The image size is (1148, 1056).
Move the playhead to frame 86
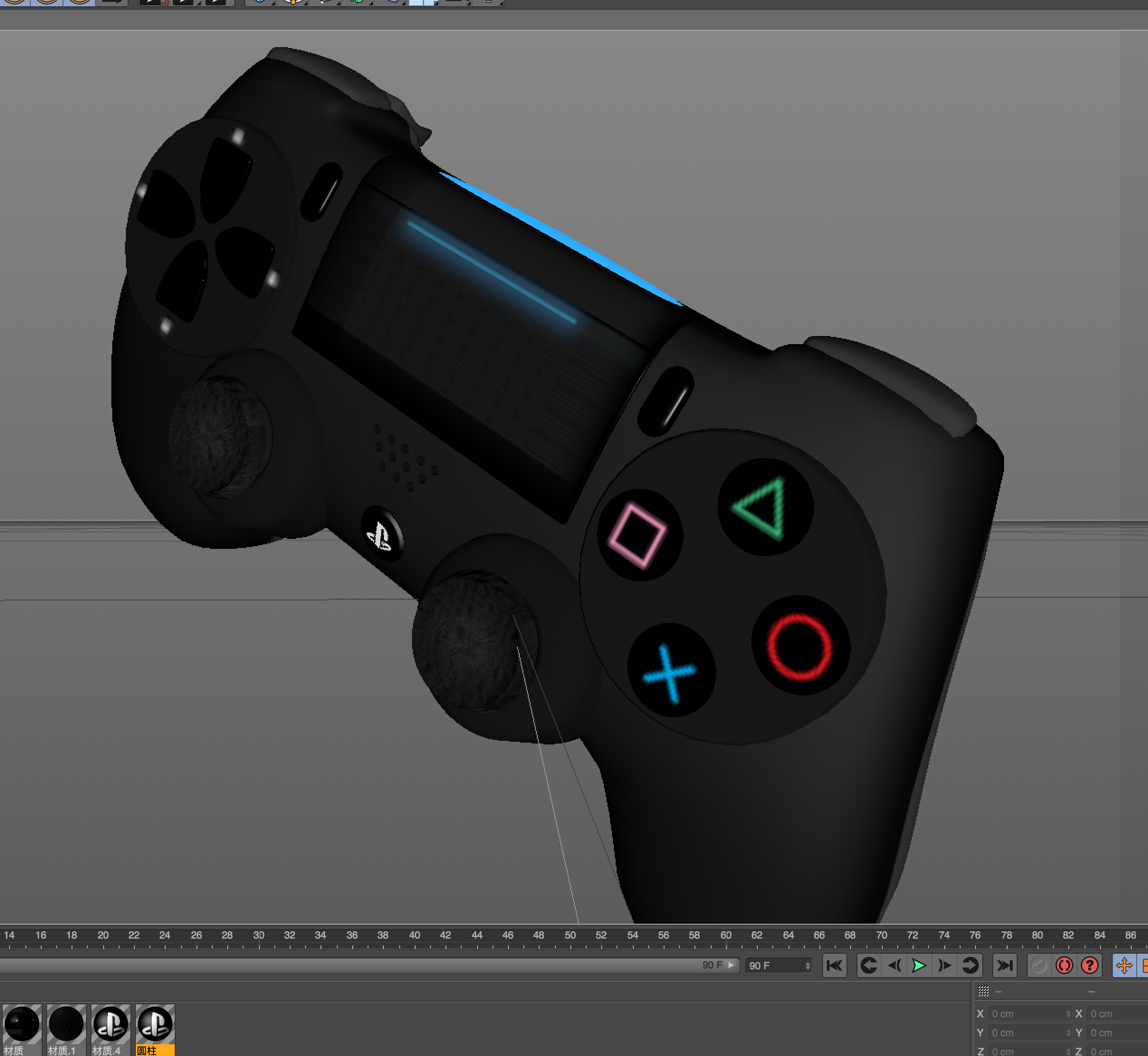(1131, 936)
